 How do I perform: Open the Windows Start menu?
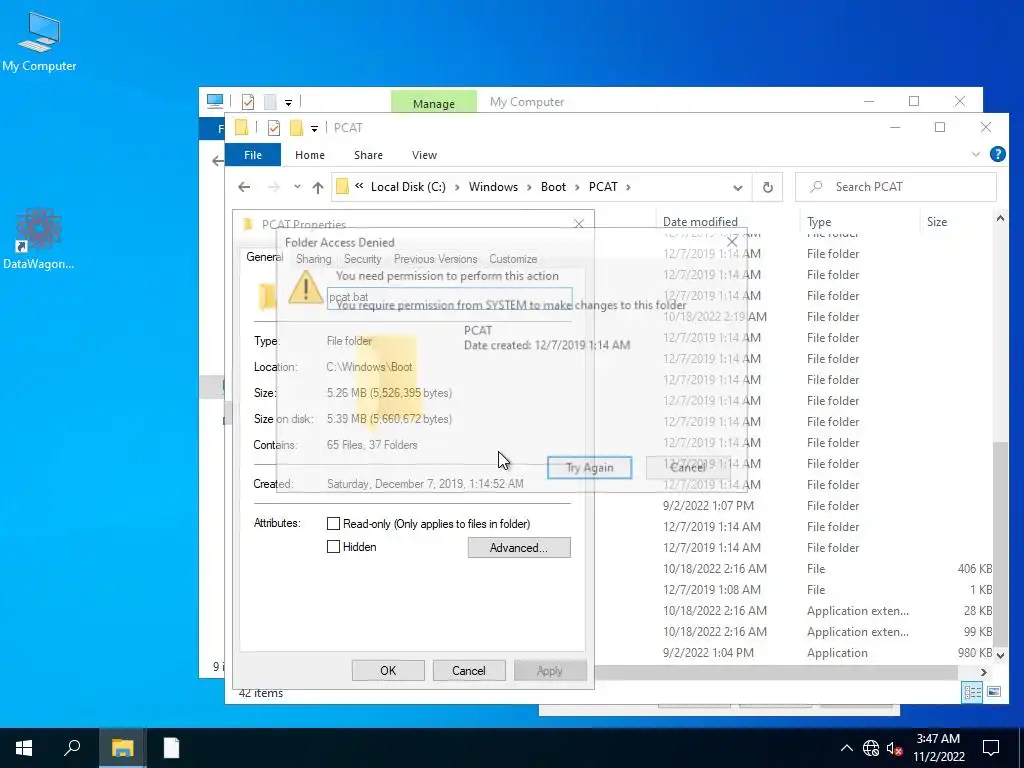coord(24,748)
